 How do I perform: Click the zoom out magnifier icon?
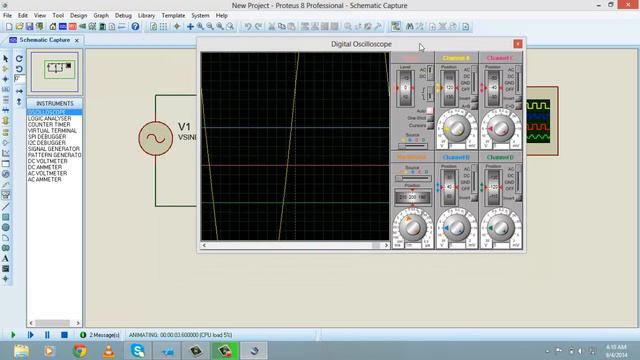click(210, 27)
